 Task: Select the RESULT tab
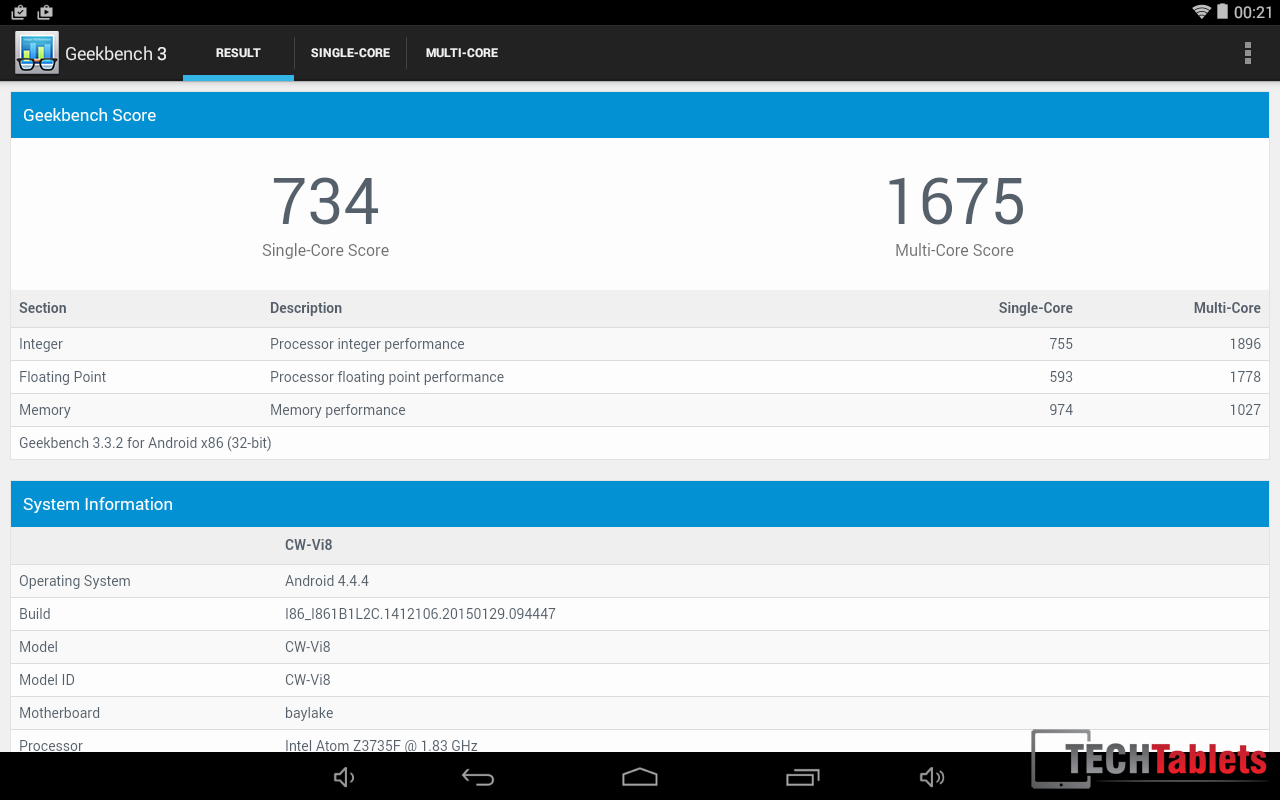click(x=238, y=53)
